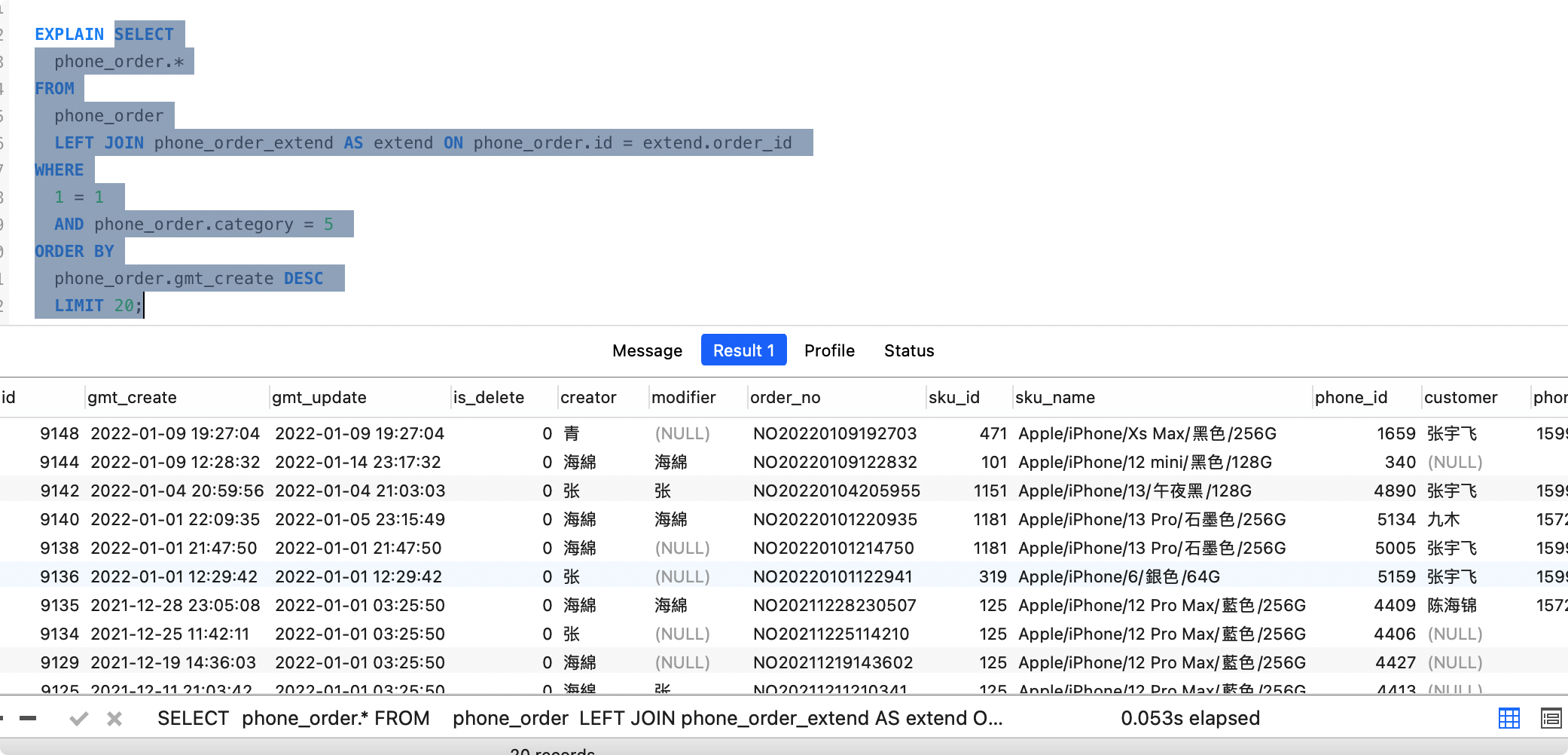Viewport: 1568px width, 755px height.
Task: Place cursor on phone_order.* line in editor
Action: tap(119, 61)
